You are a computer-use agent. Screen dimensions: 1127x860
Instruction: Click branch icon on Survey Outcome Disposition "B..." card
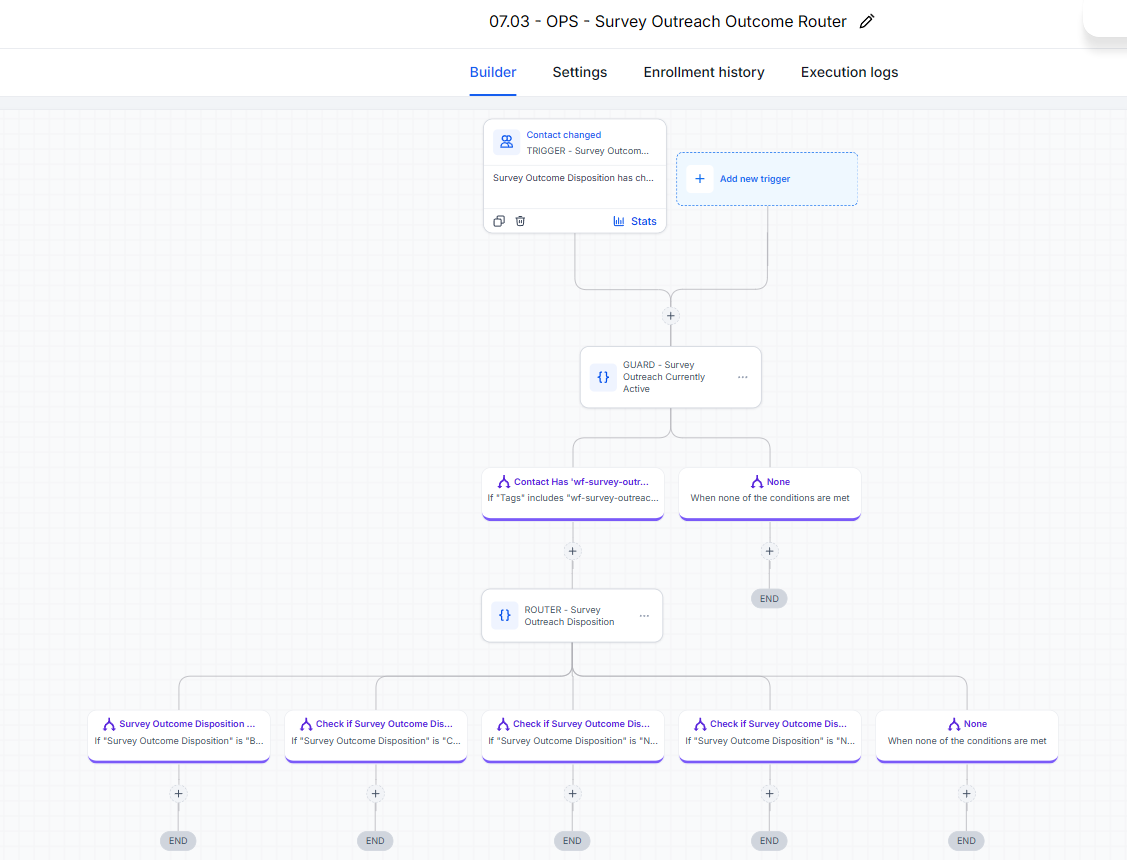pos(109,724)
